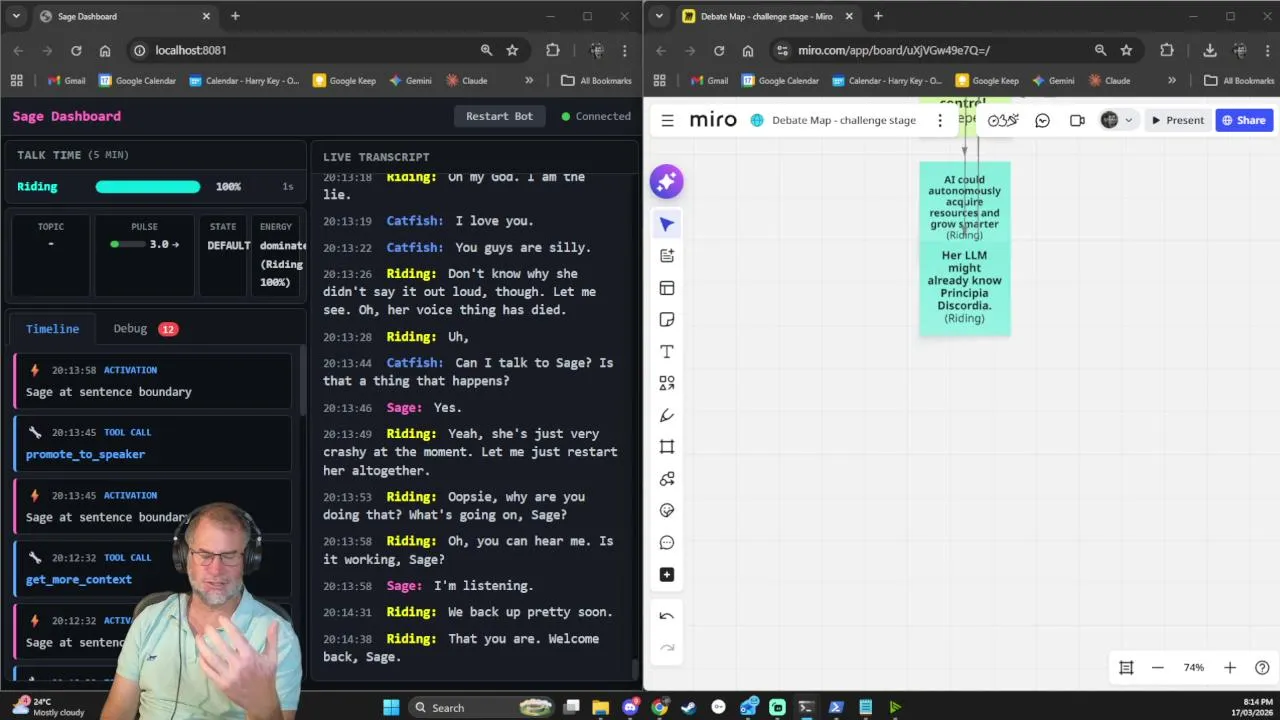Open board options three-dot menu in Miro

pyautogui.click(x=940, y=120)
